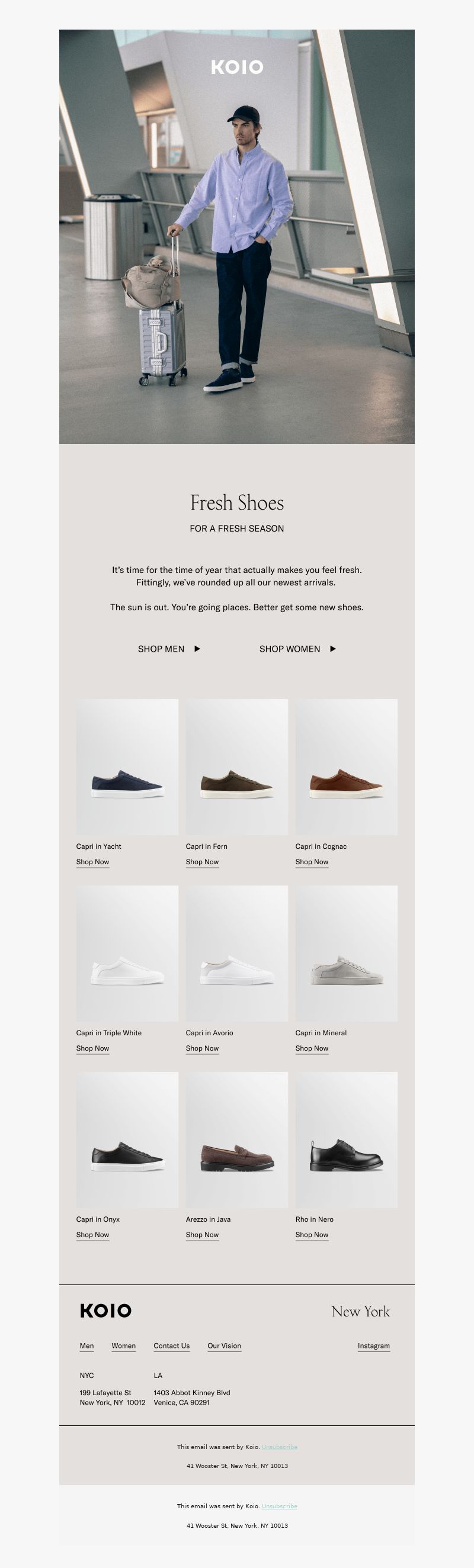
Task: Click the arrow icon beside SHOP MEN
Action: tap(197, 649)
